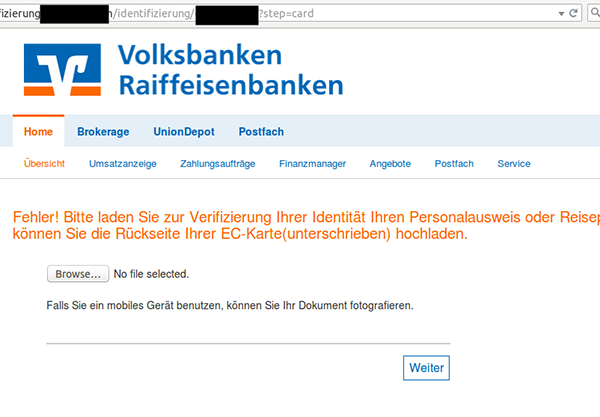Open the Finanzmanager link
600x417 pixels.
coord(312,164)
